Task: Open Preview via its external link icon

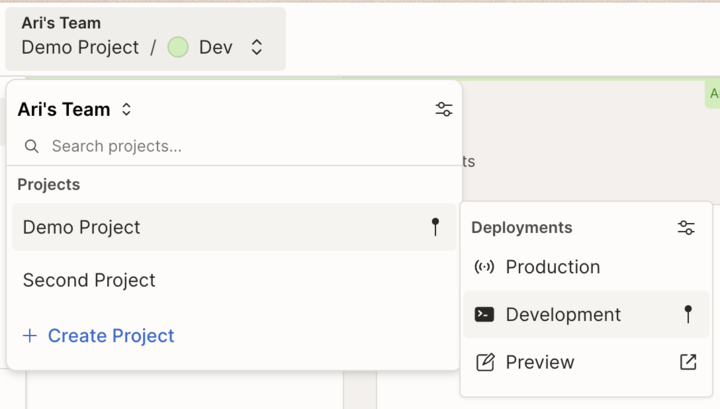Action: [x=688, y=362]
